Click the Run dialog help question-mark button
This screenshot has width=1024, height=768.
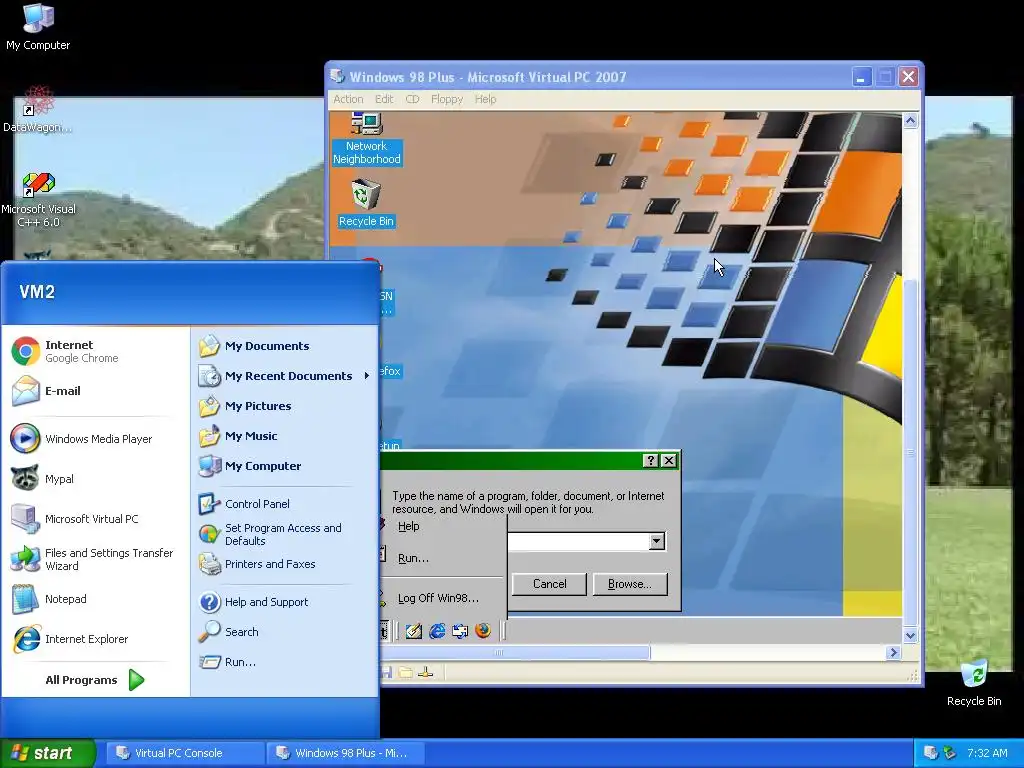pos(650,460)
